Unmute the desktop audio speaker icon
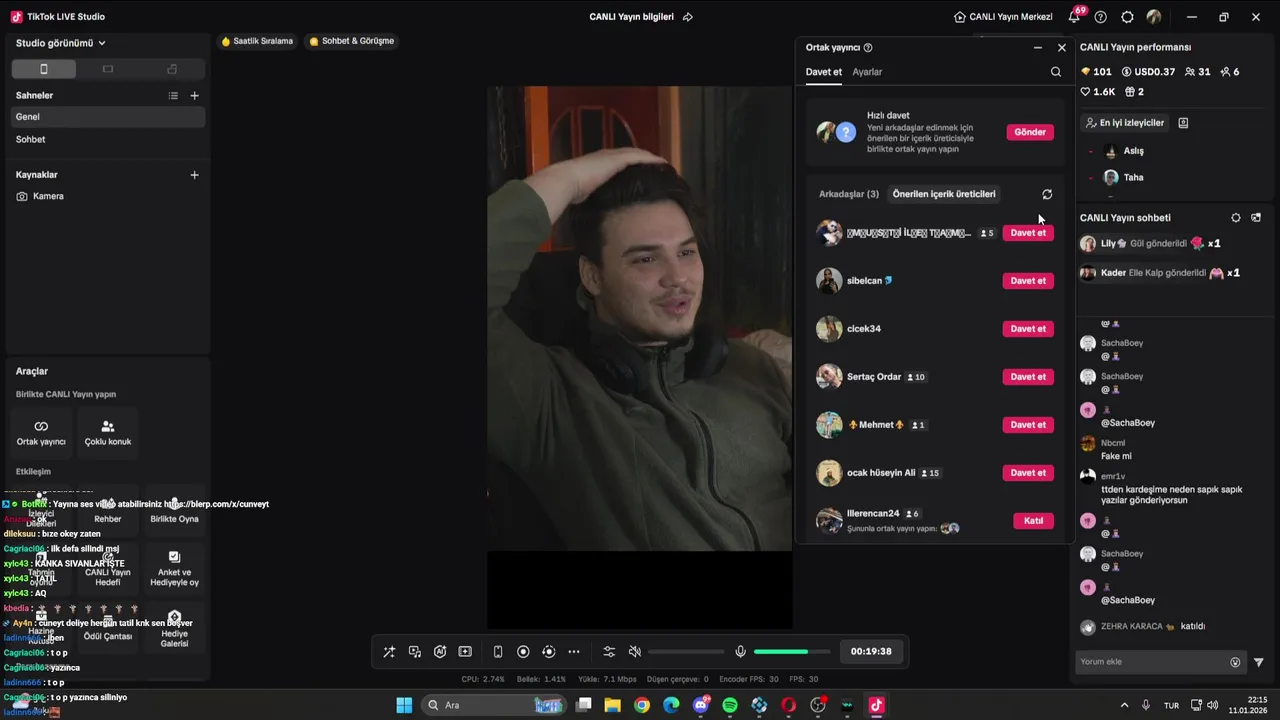 coord(634,652)
